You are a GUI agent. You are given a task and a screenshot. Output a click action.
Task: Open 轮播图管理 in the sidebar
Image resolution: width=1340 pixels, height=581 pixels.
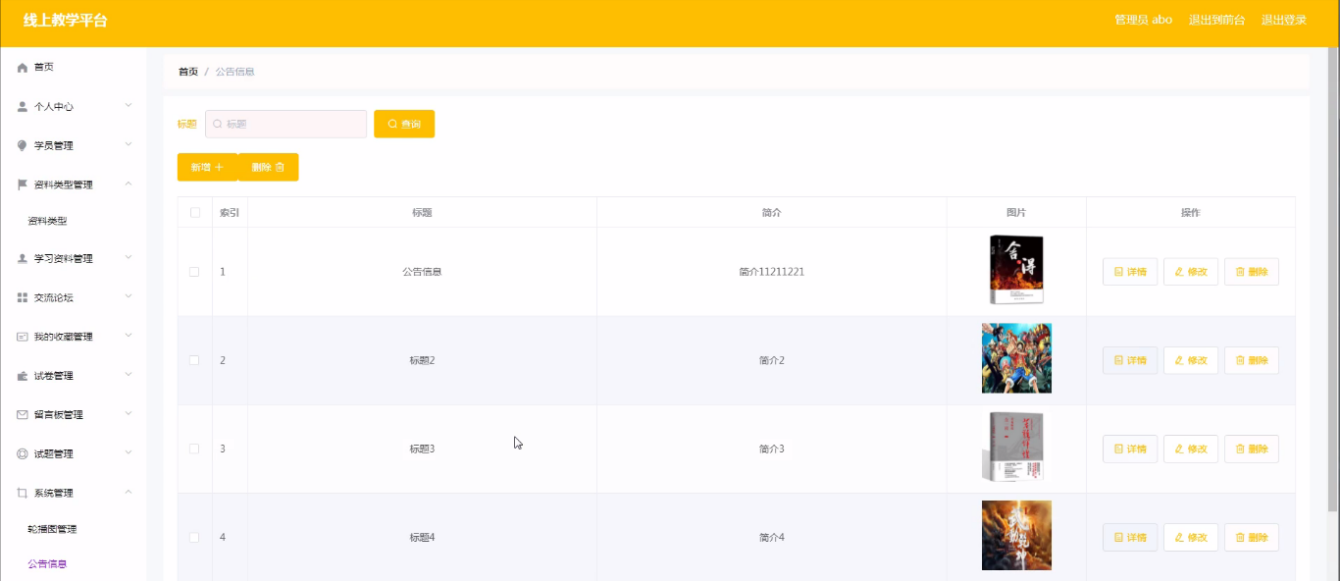[52, 529]
